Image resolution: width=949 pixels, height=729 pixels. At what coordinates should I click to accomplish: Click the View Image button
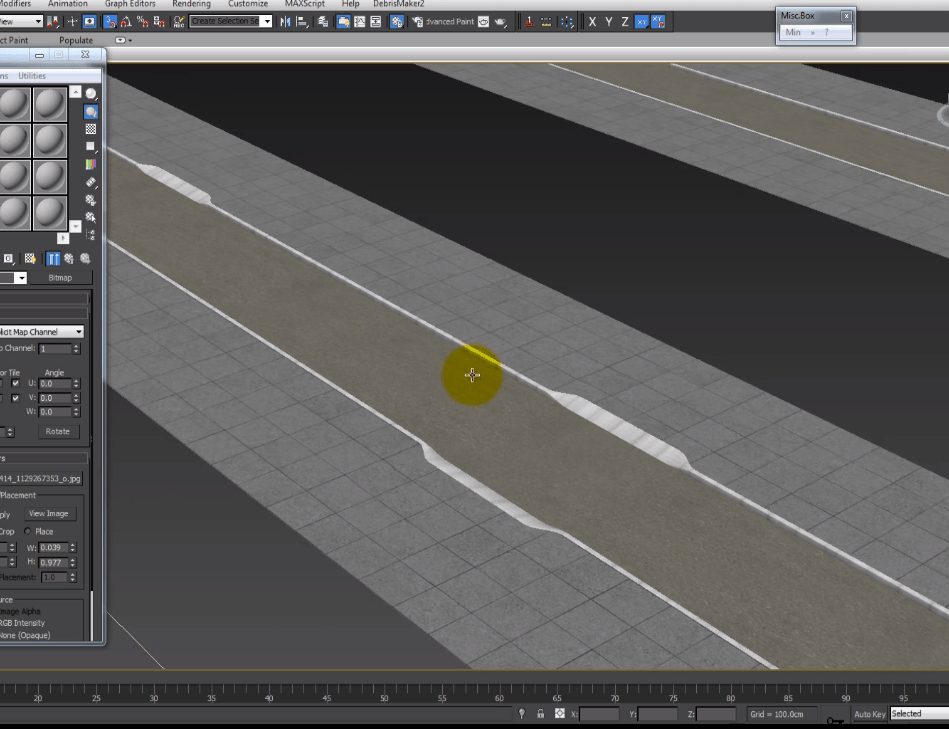[x=49, y=513]
